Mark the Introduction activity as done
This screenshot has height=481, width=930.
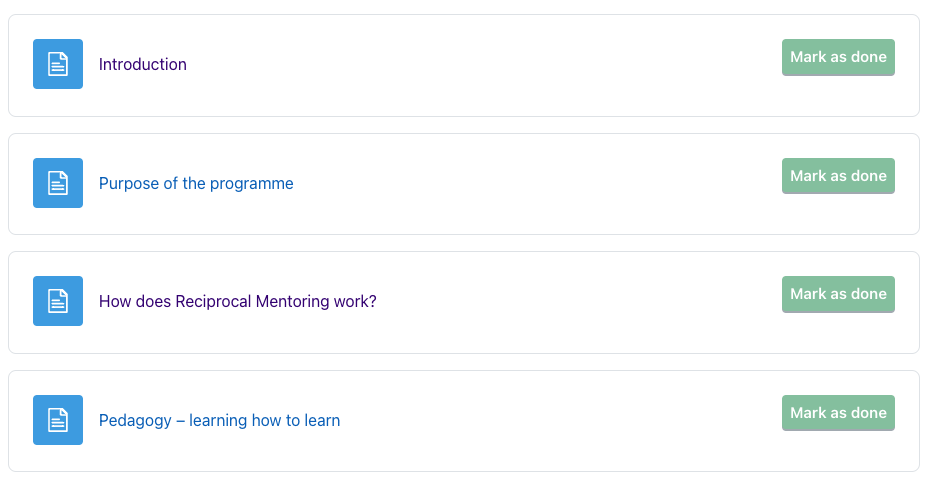838,57
